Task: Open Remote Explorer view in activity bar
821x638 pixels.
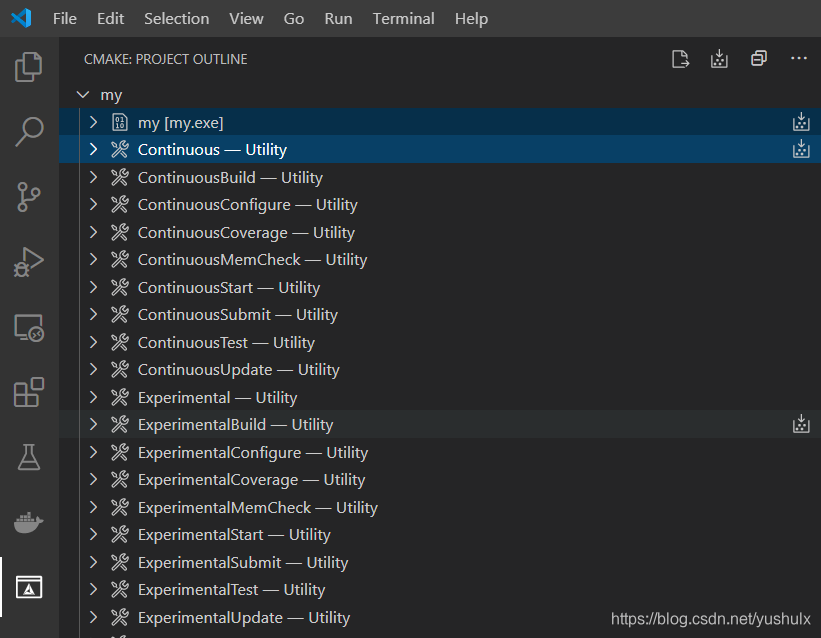Action: pyautogui.click(x=29, y=327)
